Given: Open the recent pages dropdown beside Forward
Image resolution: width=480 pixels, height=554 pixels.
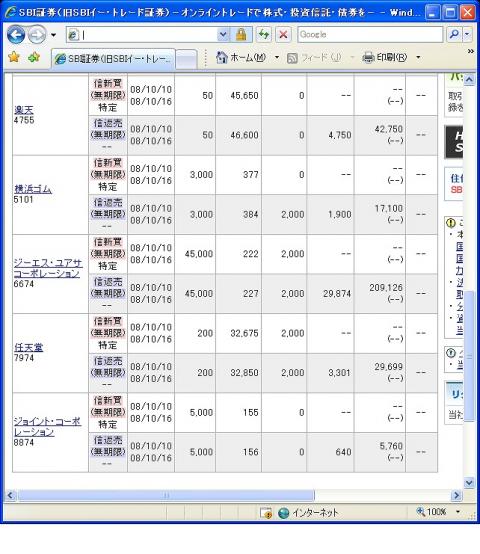Looking at the screenshot, I should point(53,35).
